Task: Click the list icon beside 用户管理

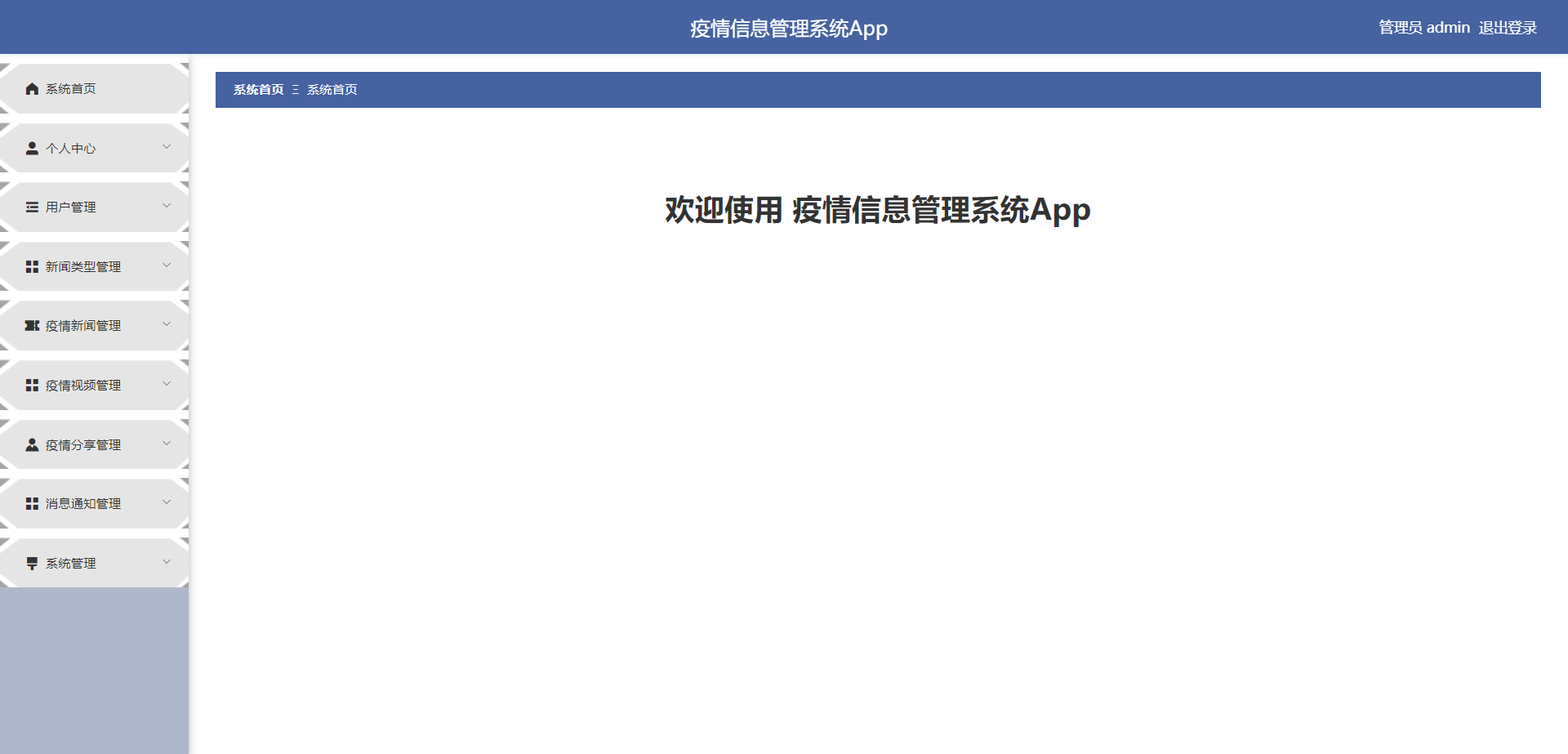Action: point(32,207)
